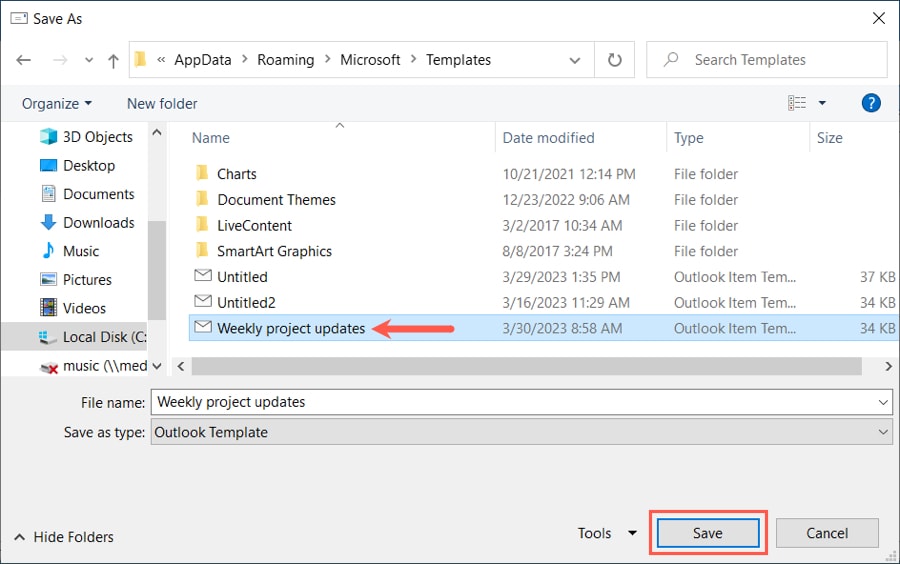Click the Save button
This screenshot has height=564, width=900.
(708, 534)
